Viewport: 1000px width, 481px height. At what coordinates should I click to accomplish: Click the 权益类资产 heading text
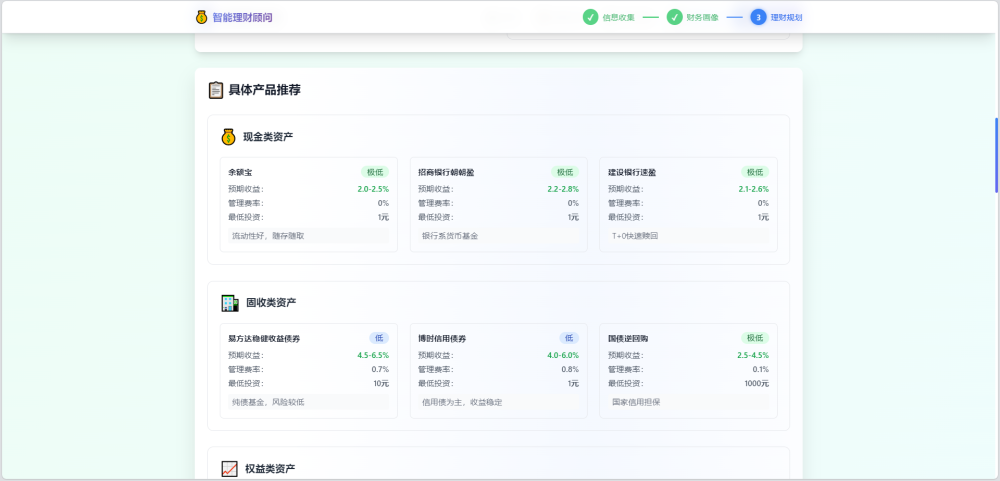coord(270,470)
